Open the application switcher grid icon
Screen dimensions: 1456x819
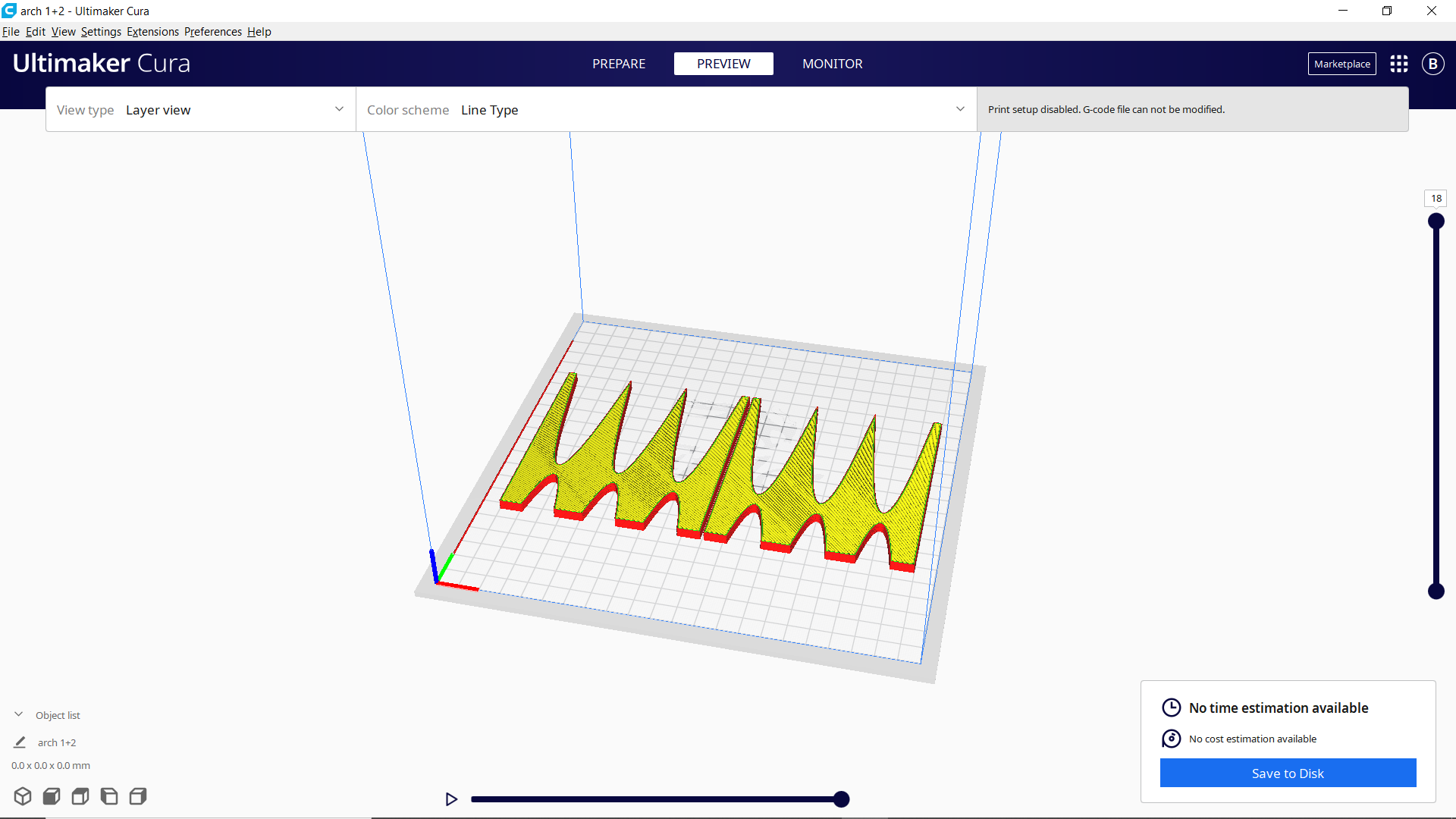pyautogui.click(x=1399, y=64)
